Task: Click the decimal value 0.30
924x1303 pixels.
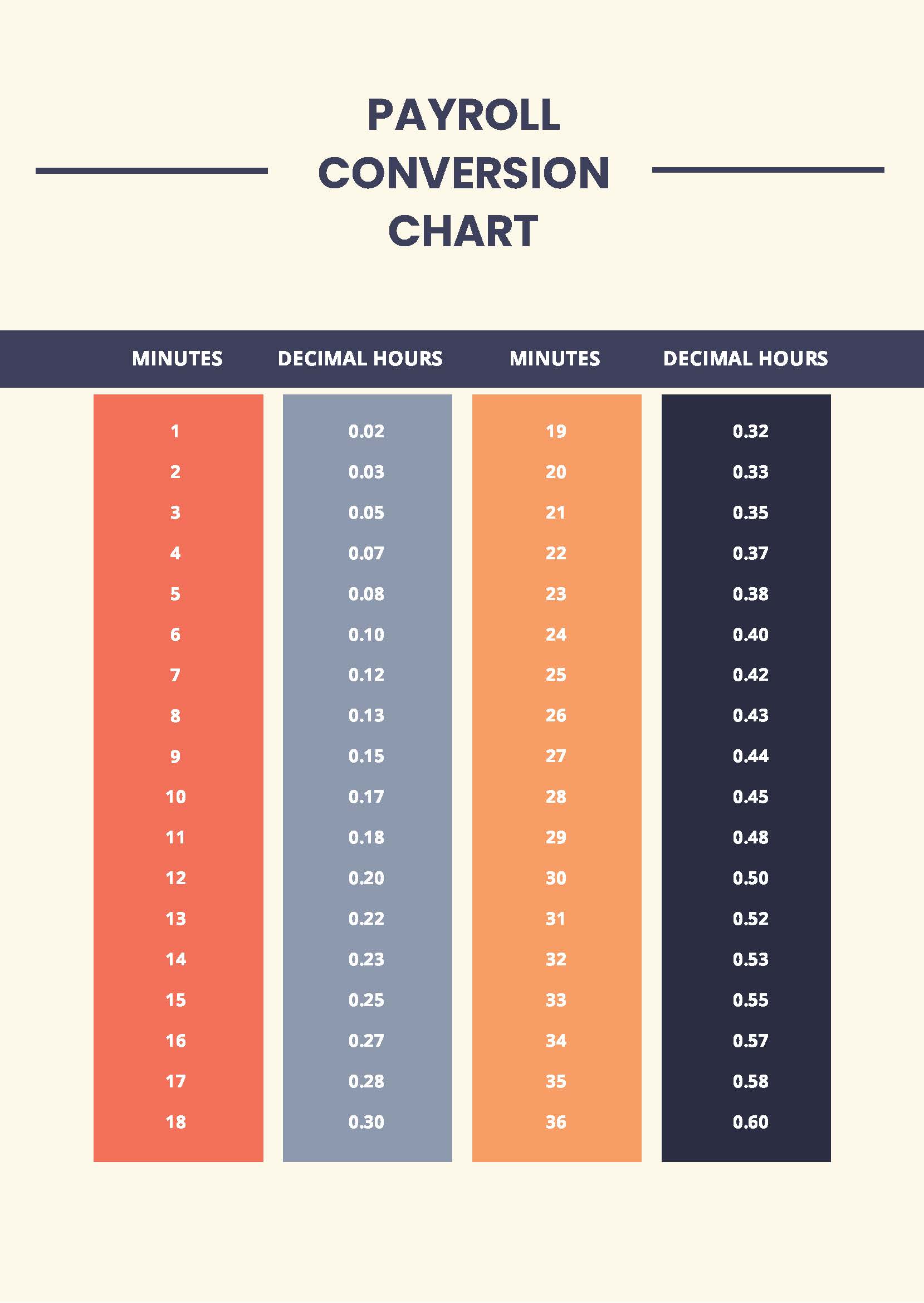Action: [366, 1122]
